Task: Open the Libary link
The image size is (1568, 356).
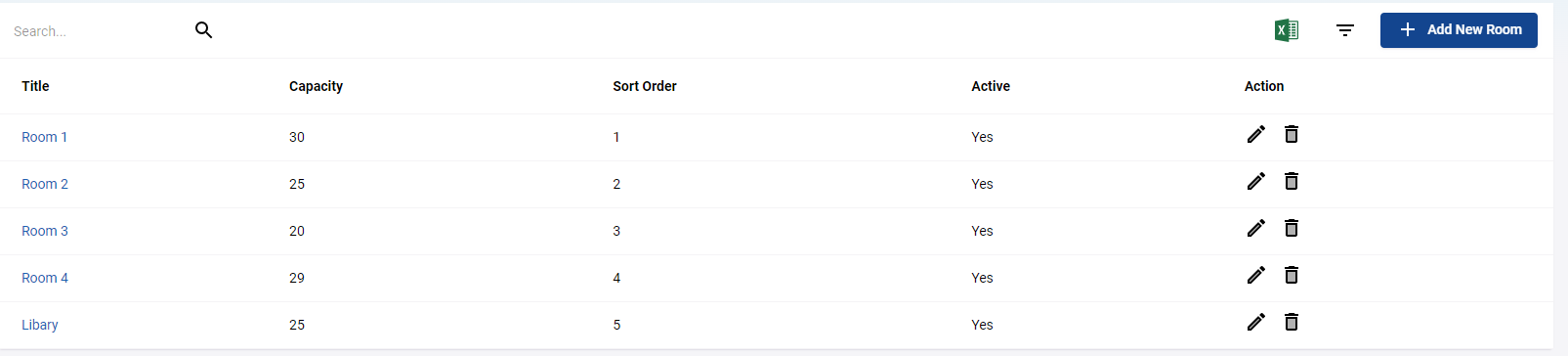Action: pos(40,325)
